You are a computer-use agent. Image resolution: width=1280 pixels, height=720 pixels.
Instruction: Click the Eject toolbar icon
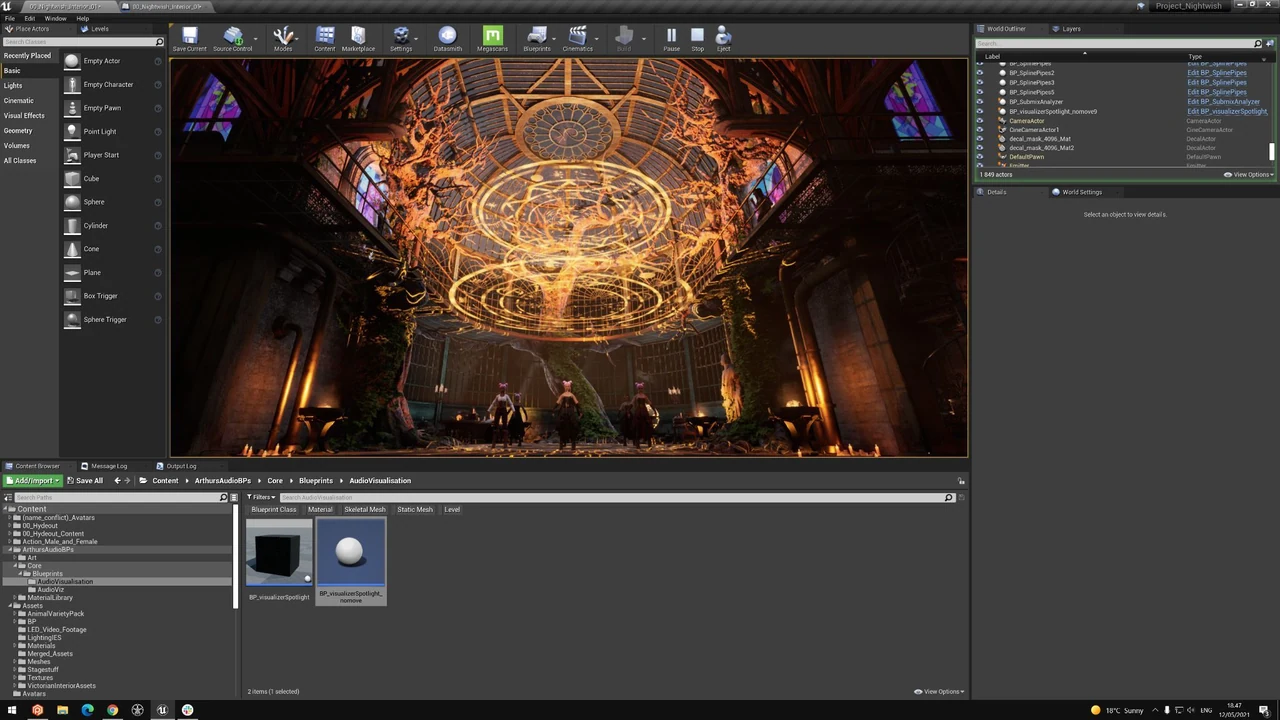(723, 40)
